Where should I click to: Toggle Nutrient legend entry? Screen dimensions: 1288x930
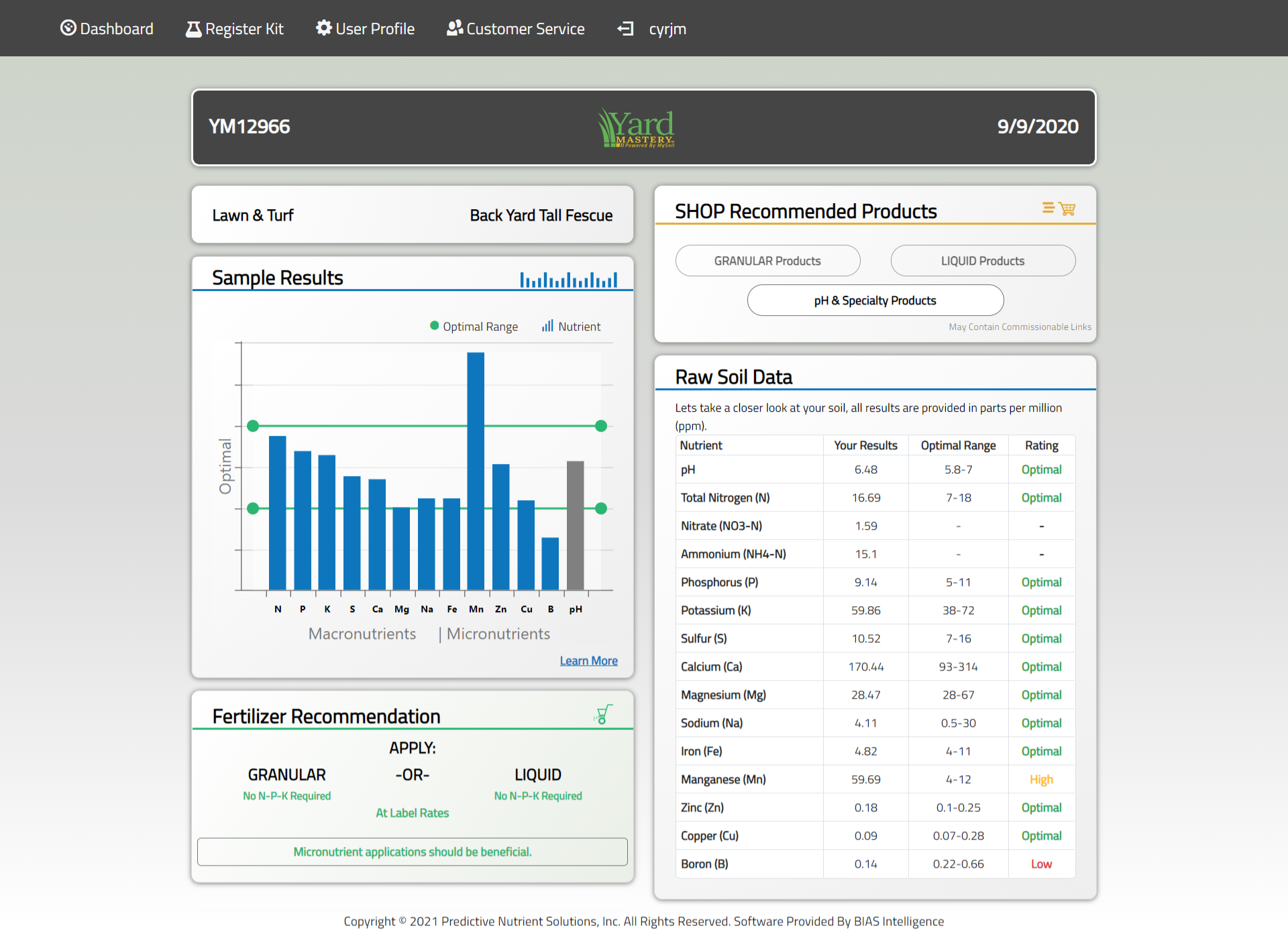coord(571,327)
